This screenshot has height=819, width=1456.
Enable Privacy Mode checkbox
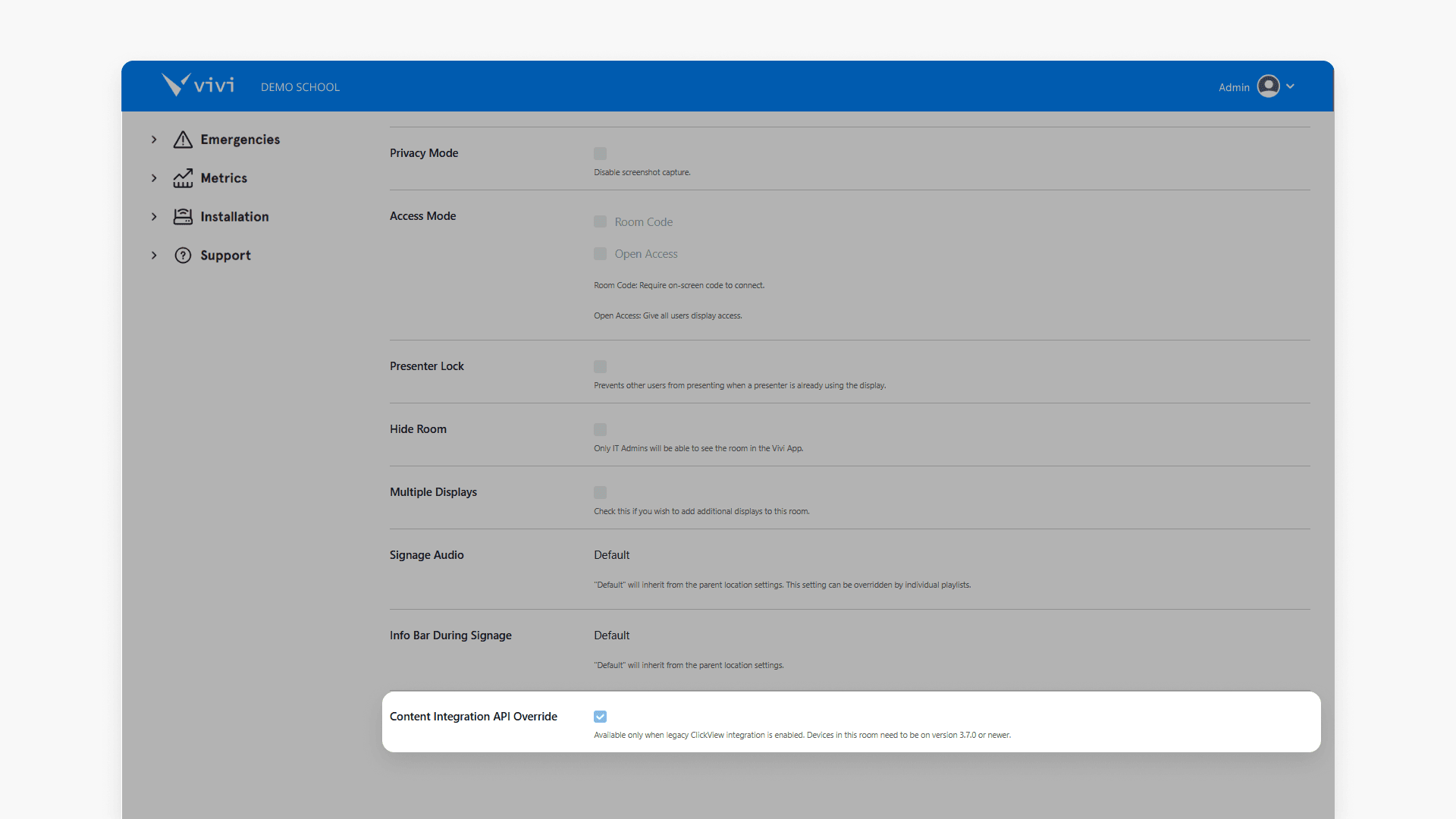600,153
